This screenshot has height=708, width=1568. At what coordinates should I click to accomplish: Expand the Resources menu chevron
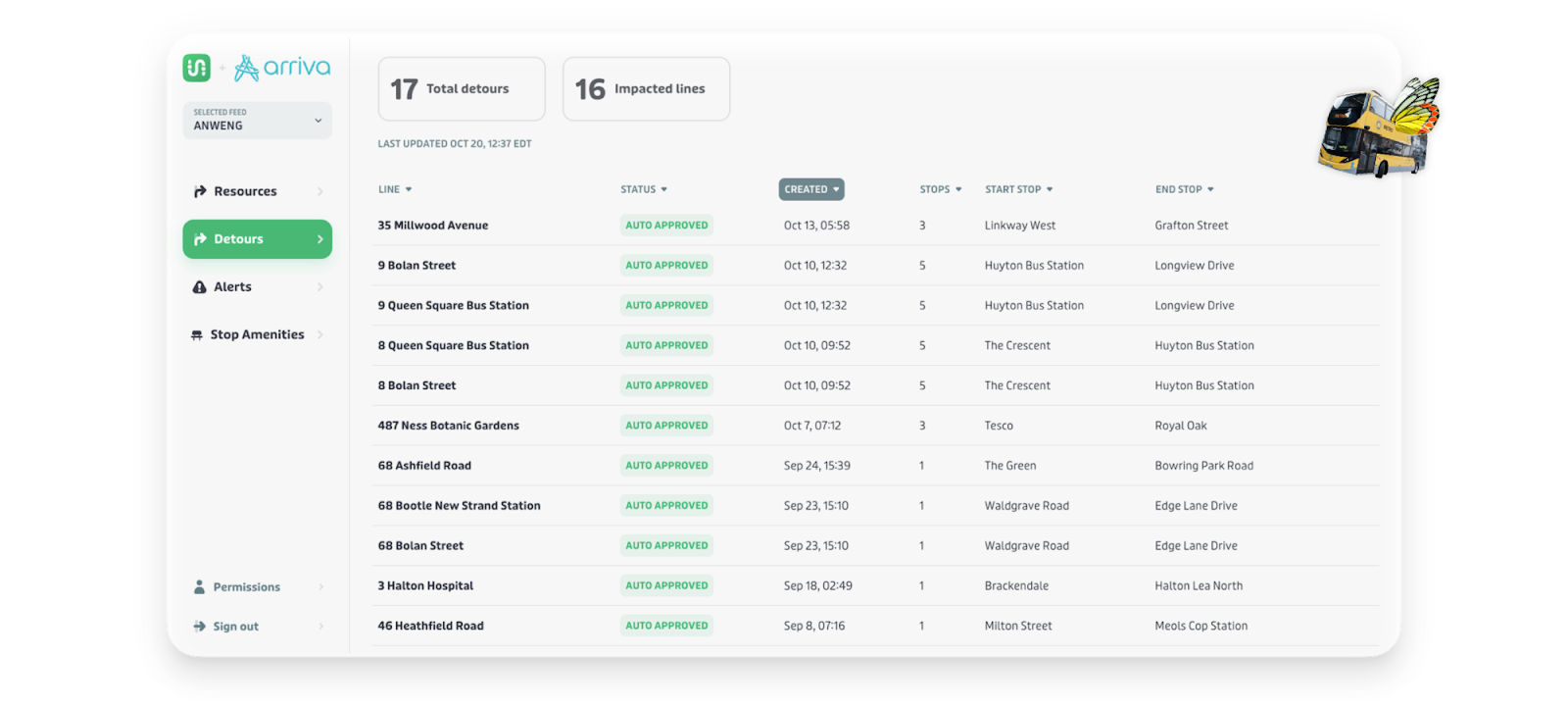coord(320,192)
